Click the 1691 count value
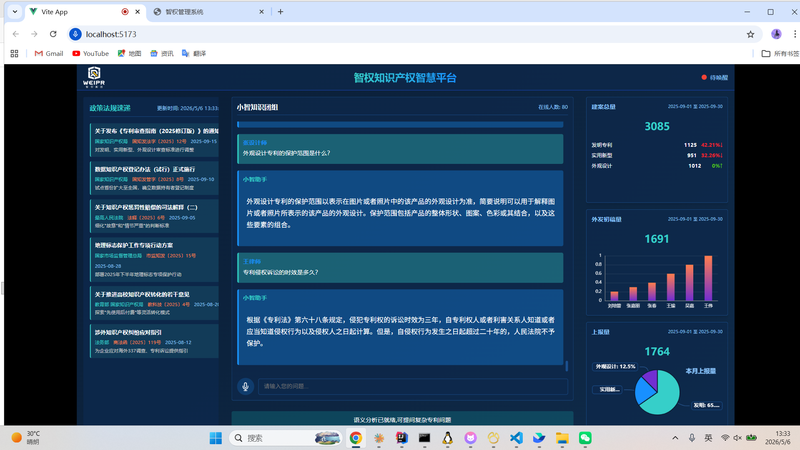This screenshot has width=800, height=450. (657, 239)
